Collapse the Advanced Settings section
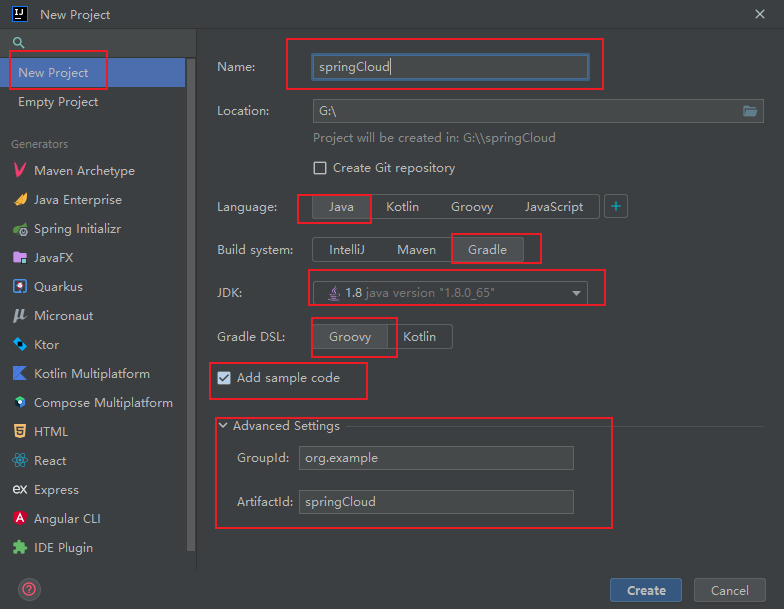The image size is (784, 609). [223, 426]
